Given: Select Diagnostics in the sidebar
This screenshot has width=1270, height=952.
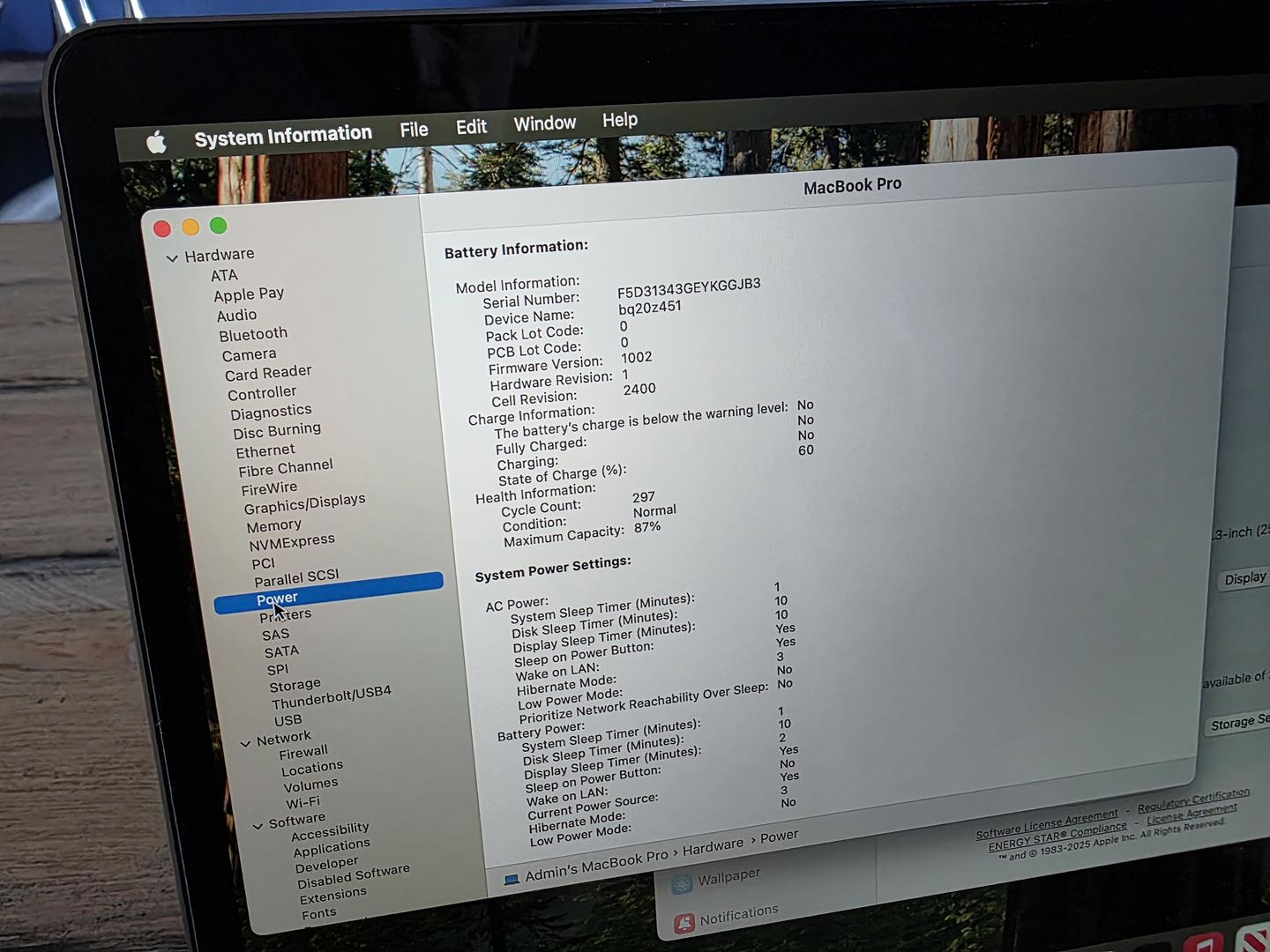Looking at the screenshot, I should coord(271,412).
